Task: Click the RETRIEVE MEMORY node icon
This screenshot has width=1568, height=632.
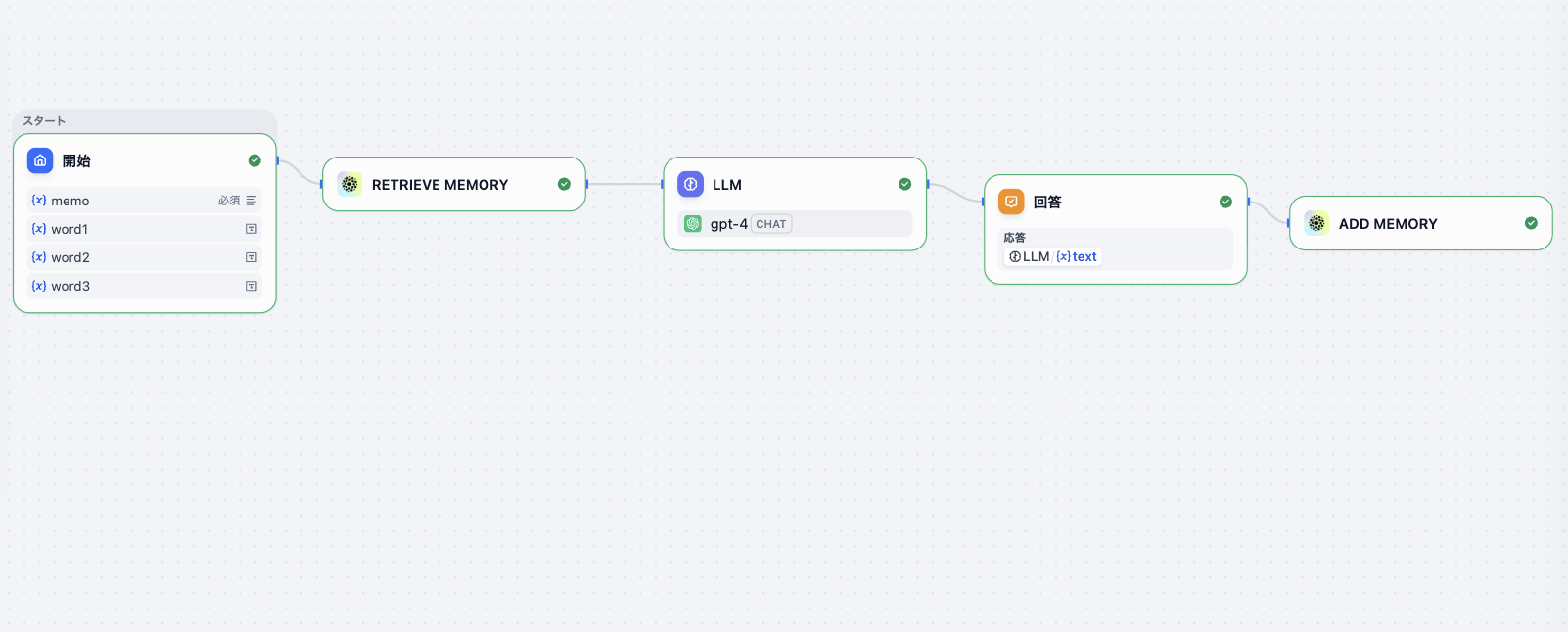Action: coord(349,184)
